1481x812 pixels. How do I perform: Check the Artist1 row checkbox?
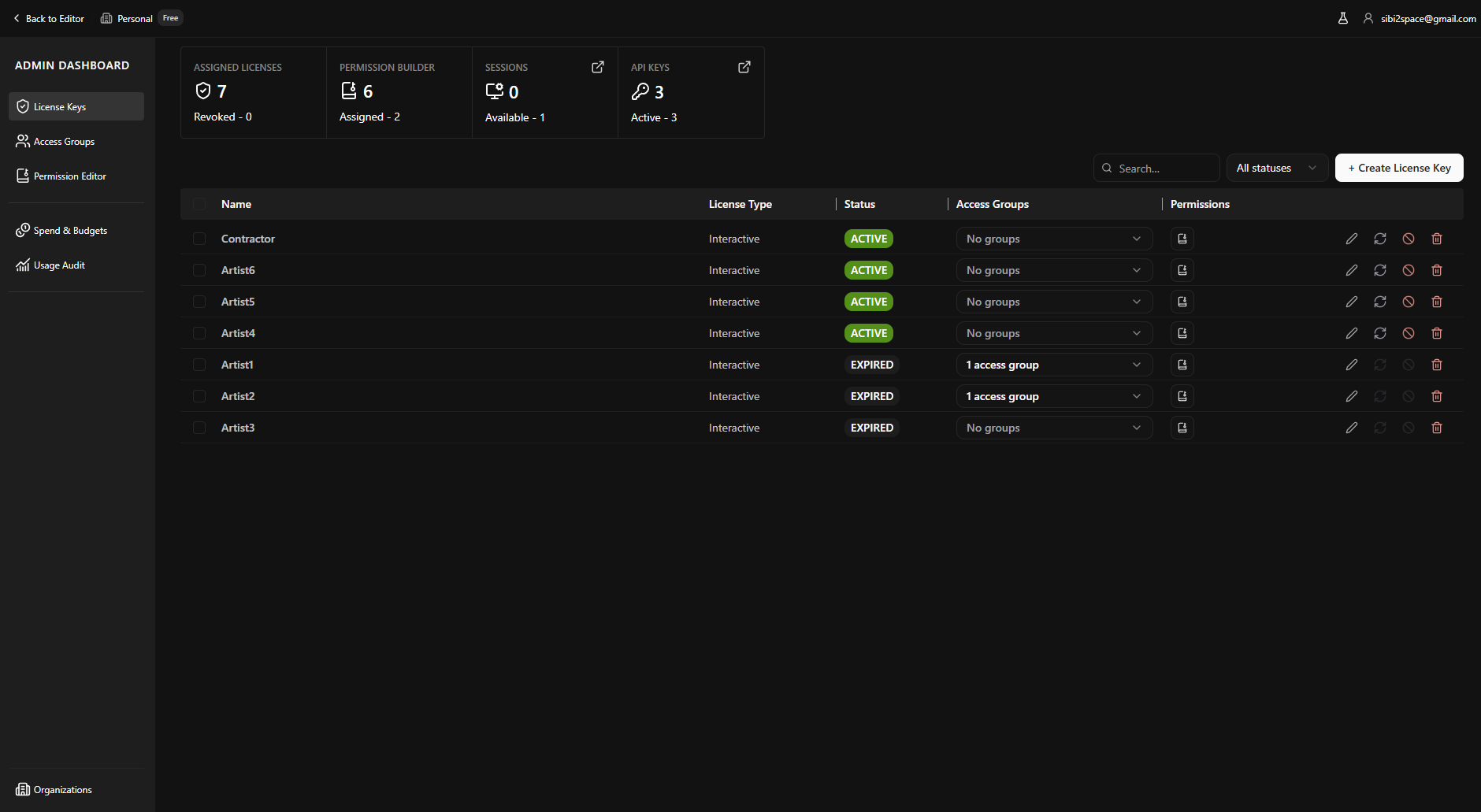click(199, 365)
